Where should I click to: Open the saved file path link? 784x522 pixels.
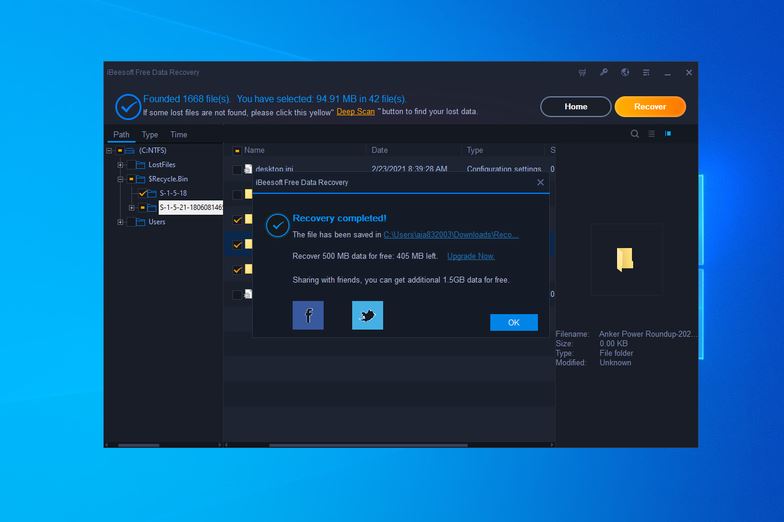[451, 234]
